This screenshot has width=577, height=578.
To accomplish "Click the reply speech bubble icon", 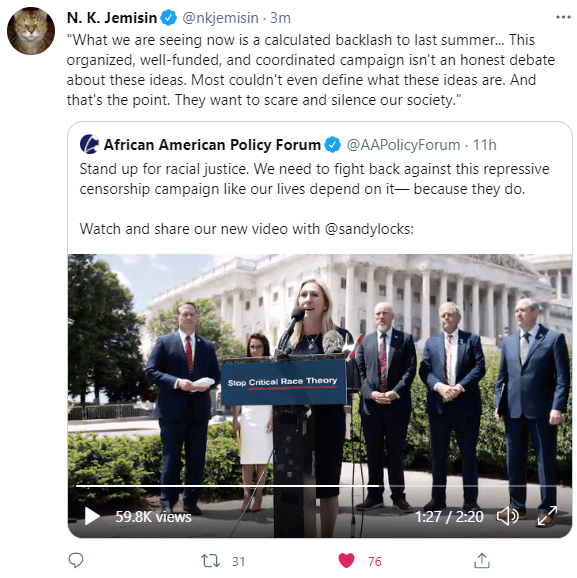I will click(x=76, y=560).
